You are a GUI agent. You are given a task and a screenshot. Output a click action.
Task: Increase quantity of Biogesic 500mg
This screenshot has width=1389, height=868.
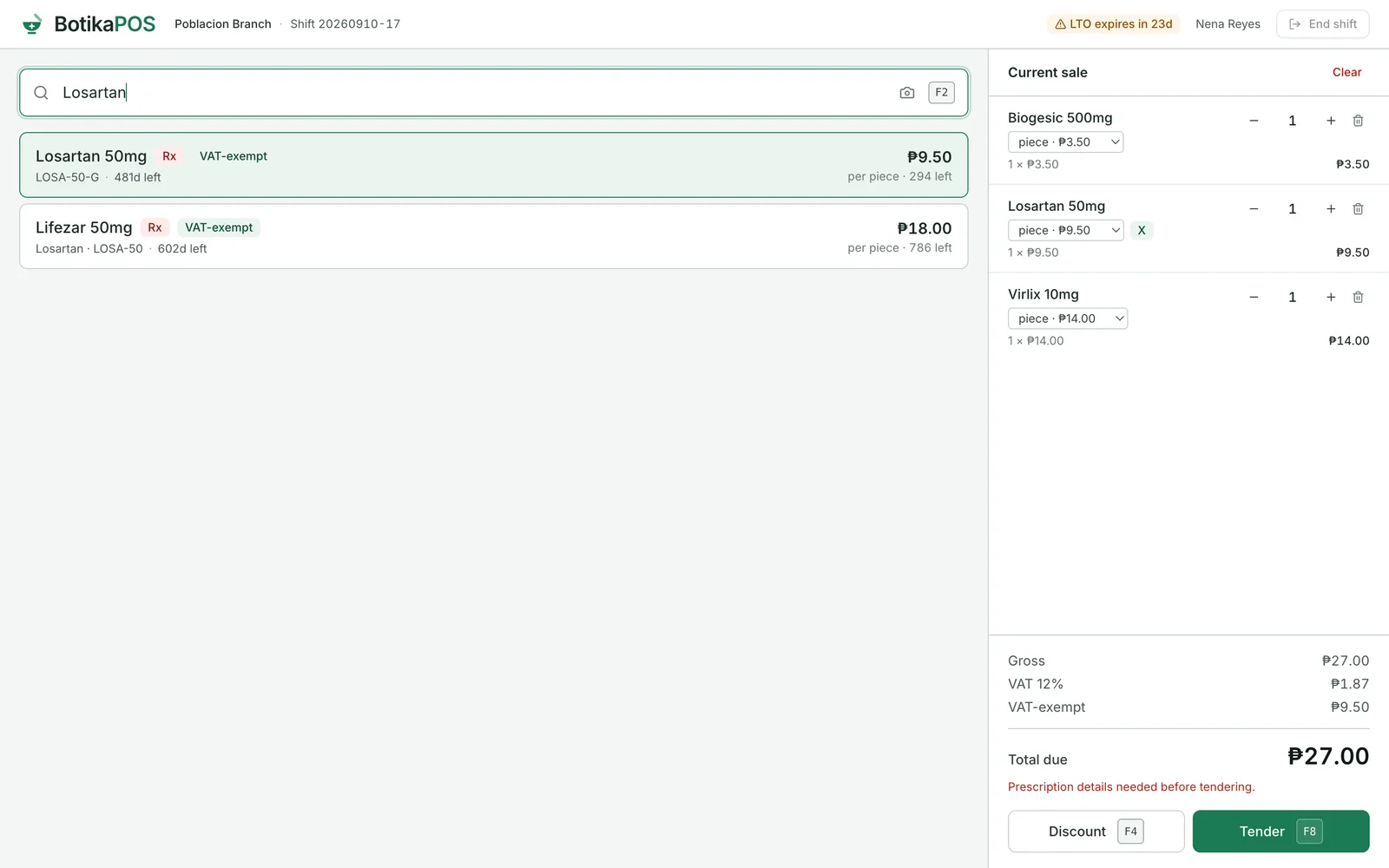pyautogui.click(x=1331, y=121)
